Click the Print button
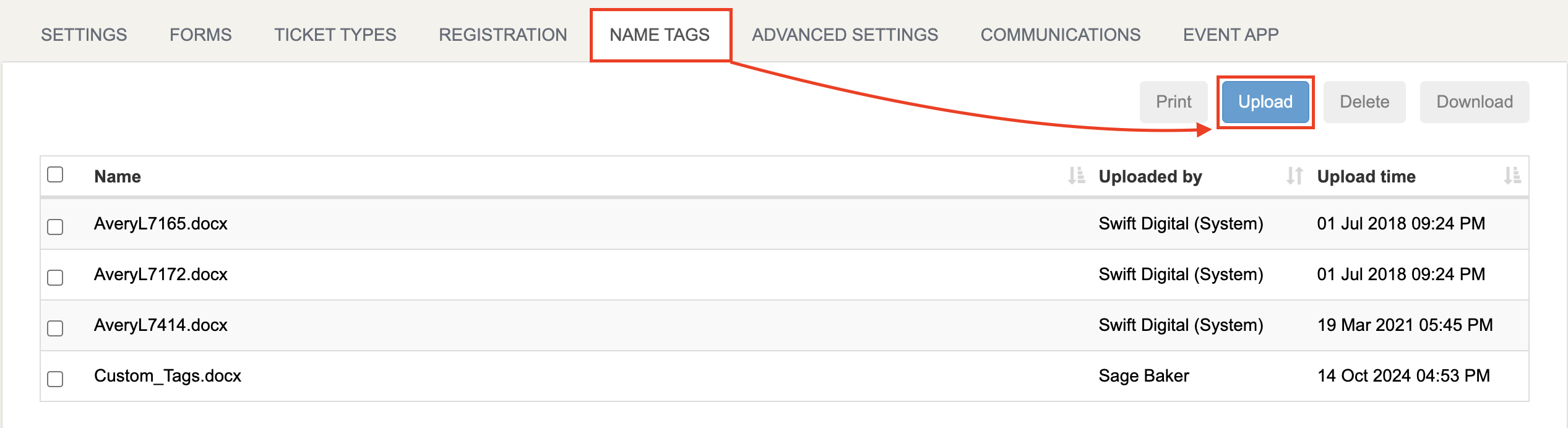Image resolution: width=1568 pixels, height=428 pixels. tap(1174, 102)
